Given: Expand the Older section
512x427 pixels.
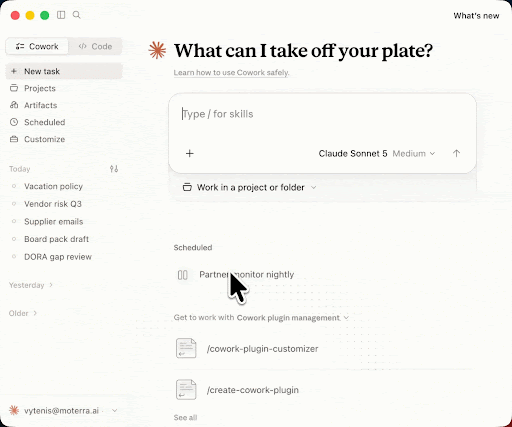Looking at the screenshot, I should tap(23, 313).
